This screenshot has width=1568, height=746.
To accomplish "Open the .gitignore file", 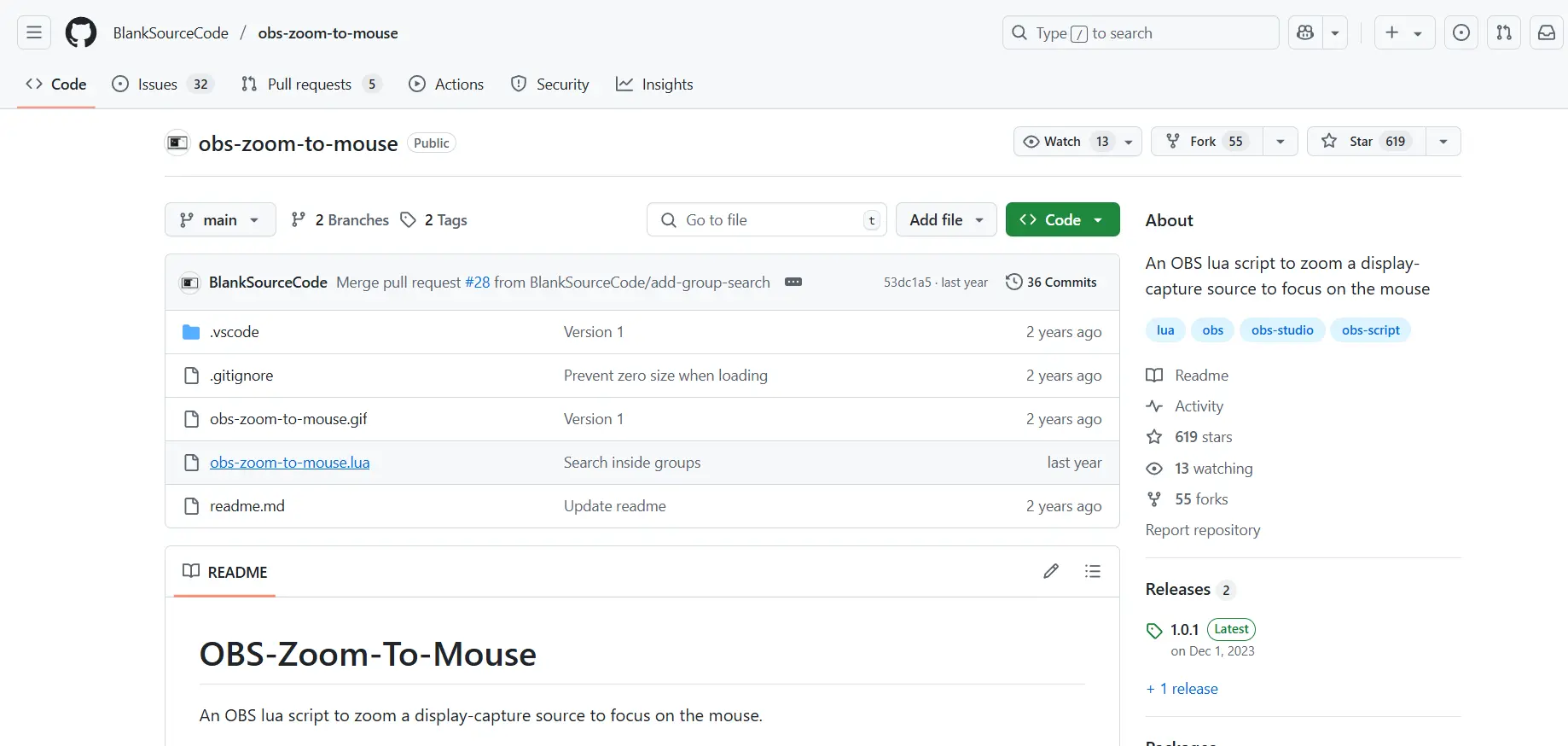I will point(241,376).
